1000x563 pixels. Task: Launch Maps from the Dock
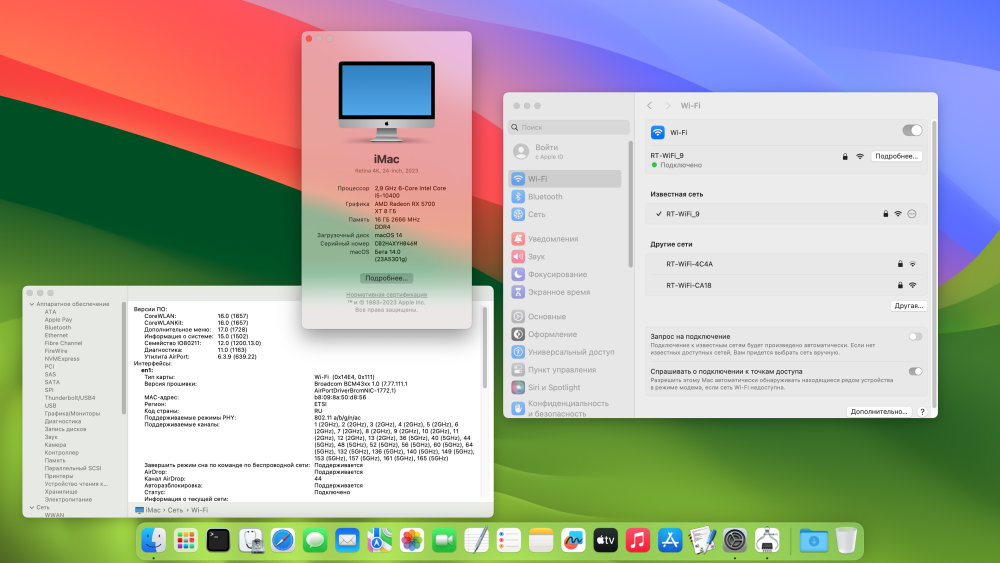click(x=379, y=541)
